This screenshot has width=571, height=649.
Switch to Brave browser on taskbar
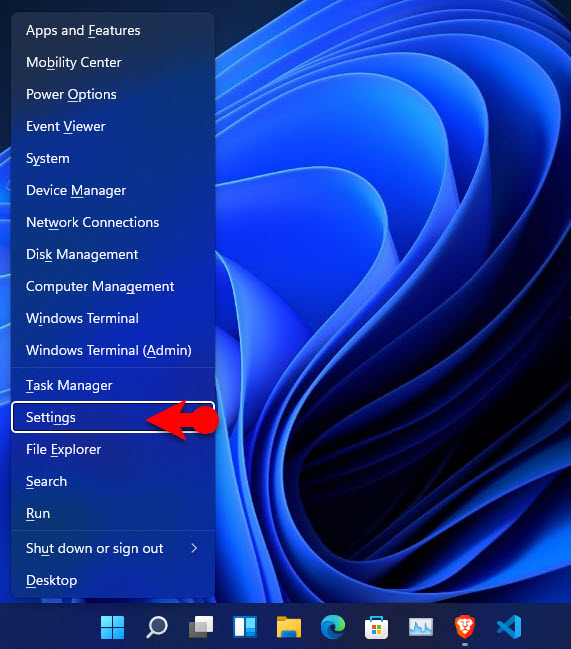[465, 627]
